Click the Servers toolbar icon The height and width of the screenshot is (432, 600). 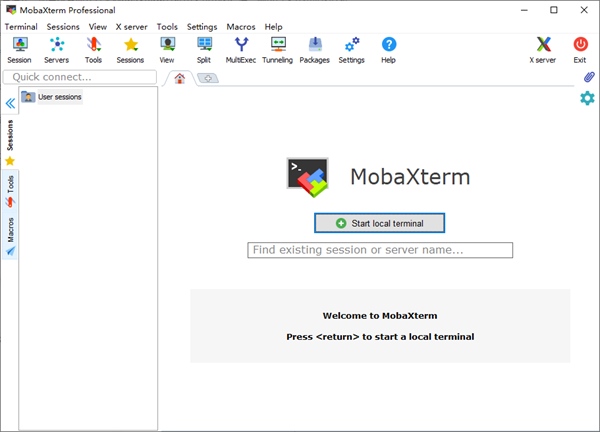tap(57, 49)
